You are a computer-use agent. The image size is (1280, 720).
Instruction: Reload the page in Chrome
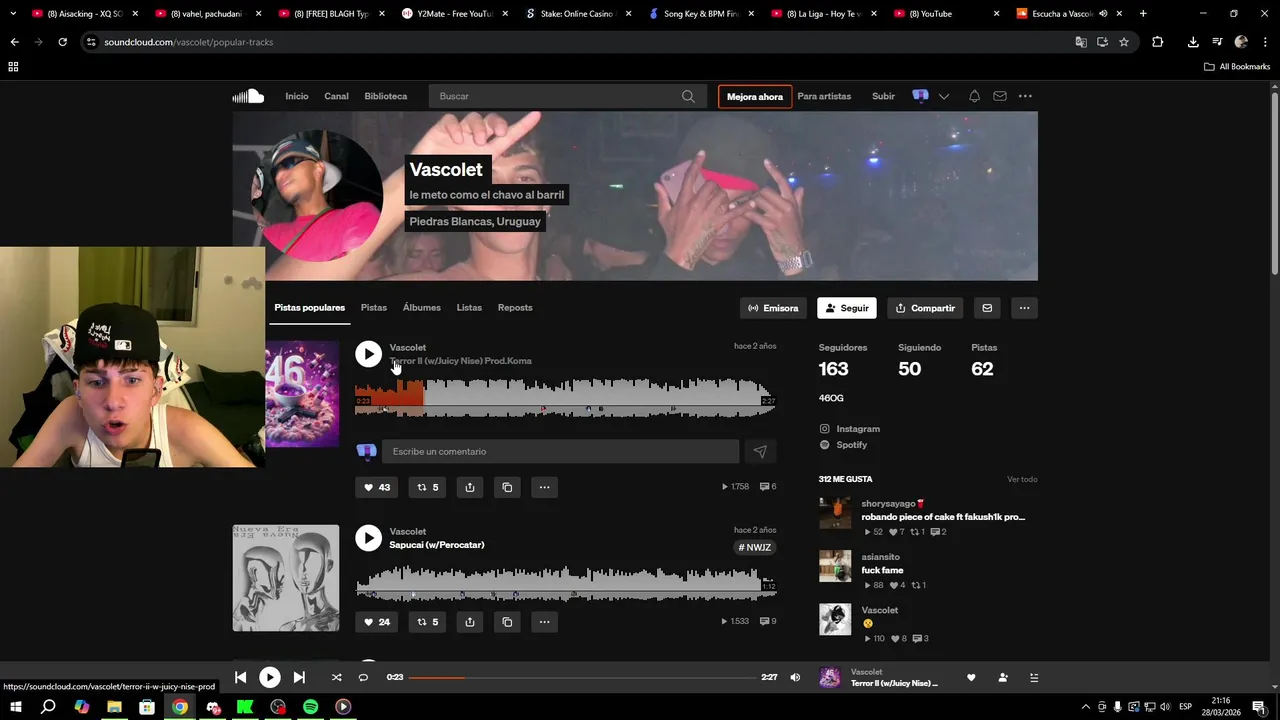62,42
